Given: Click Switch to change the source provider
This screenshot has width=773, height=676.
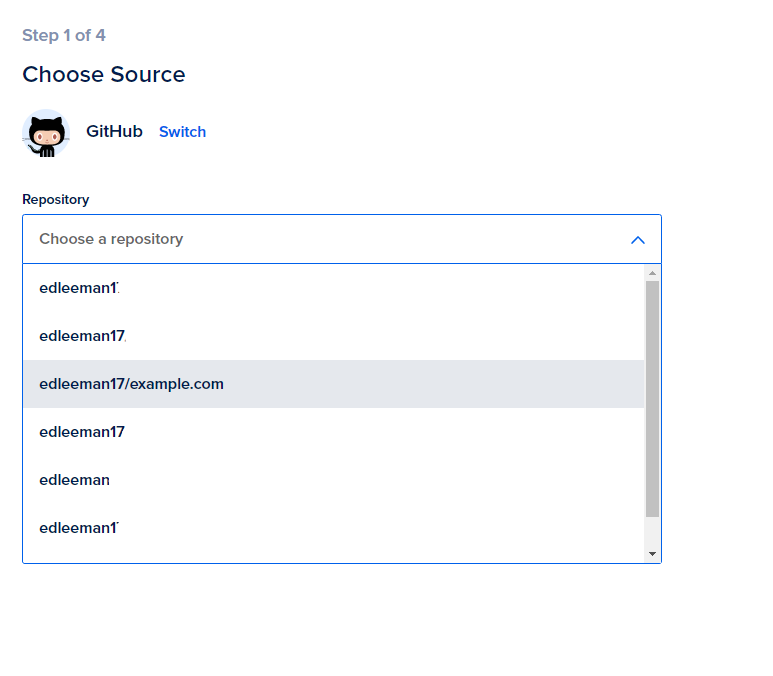Looking at the screenshot, I should (182, 132).
